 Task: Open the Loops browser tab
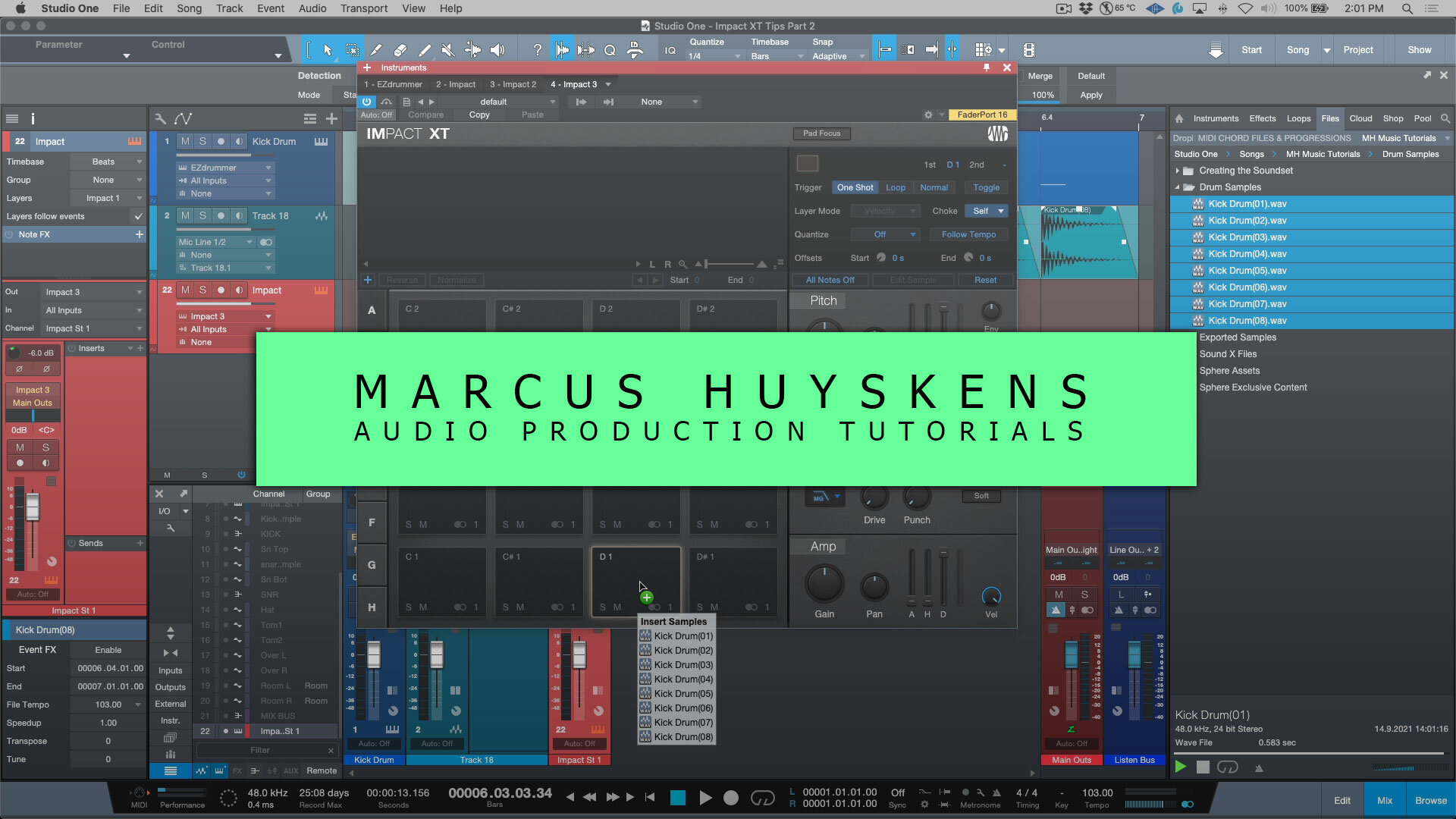[x=1298, y=118]
